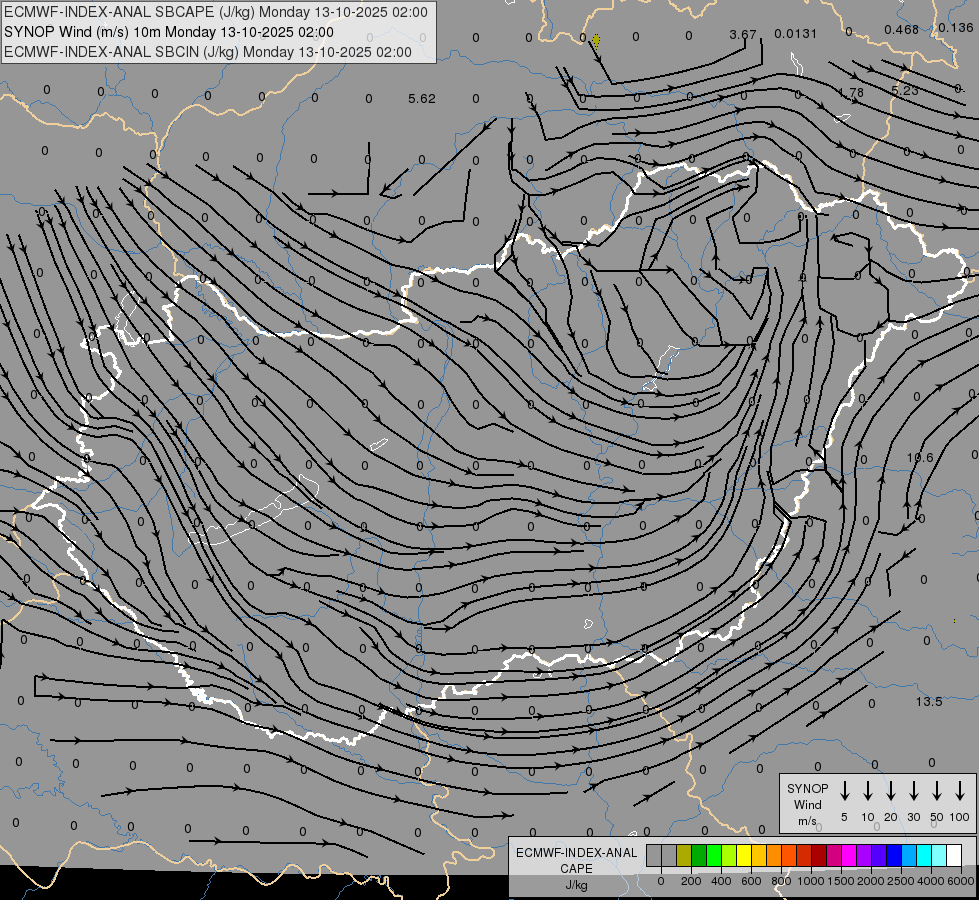Click the SYNOP Wind m/s legend title

(x=807, y=804)
